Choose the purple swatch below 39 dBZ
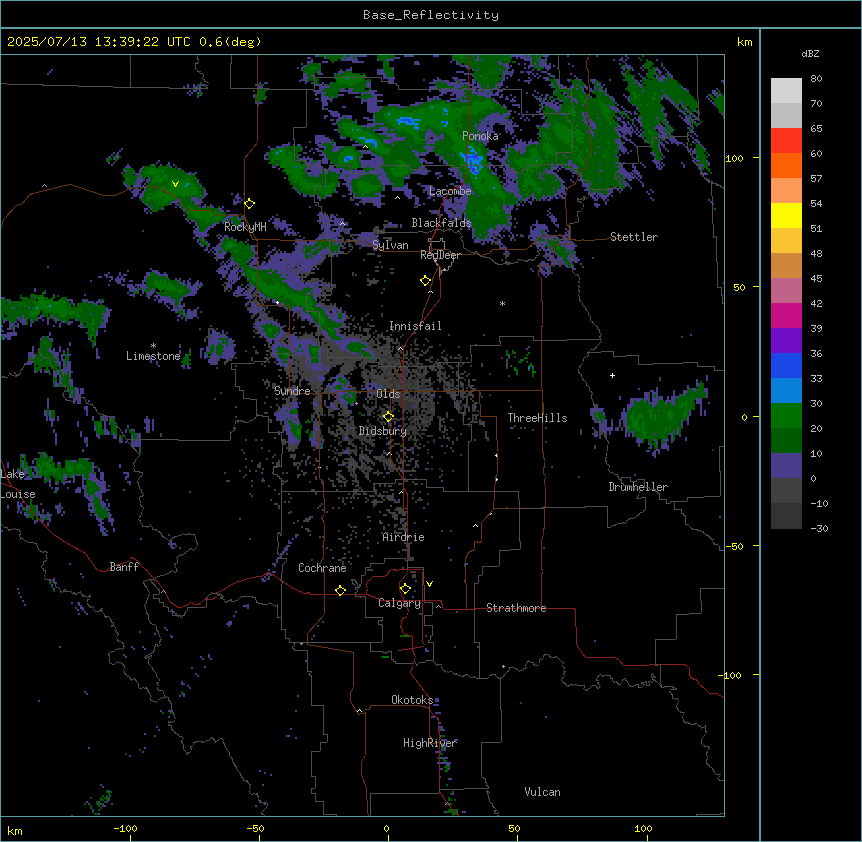This screenshot has height=842, width=862. coord(786,341)
